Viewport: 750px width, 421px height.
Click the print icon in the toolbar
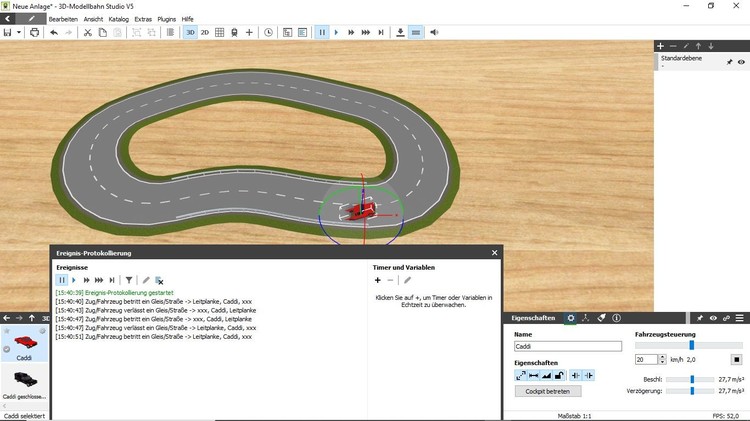pyautogui.click(x=35, y=32)
